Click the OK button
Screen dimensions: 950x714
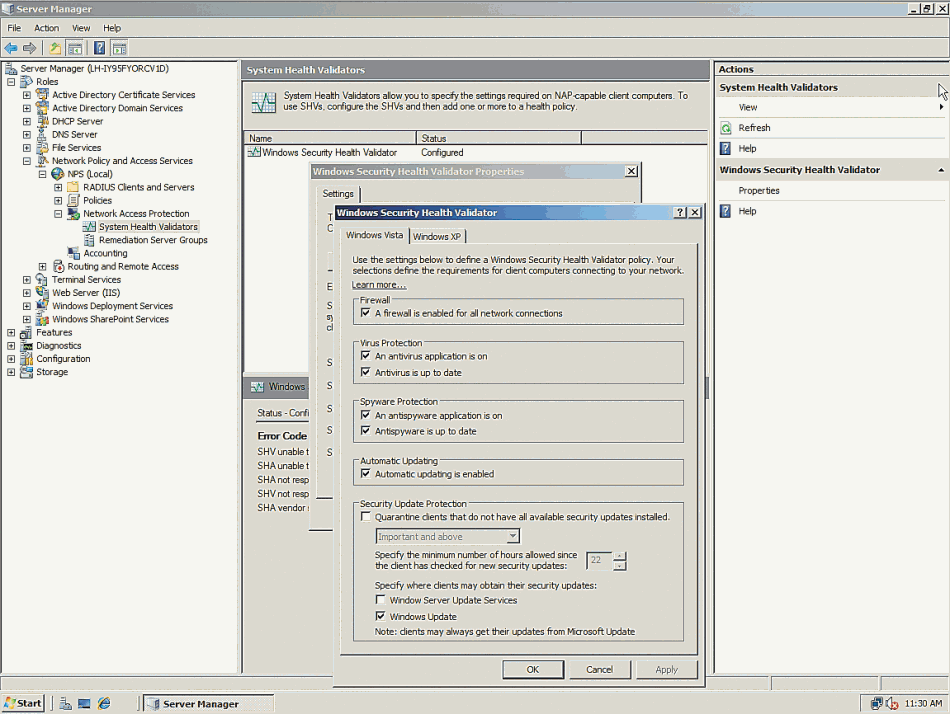(532, 669)
